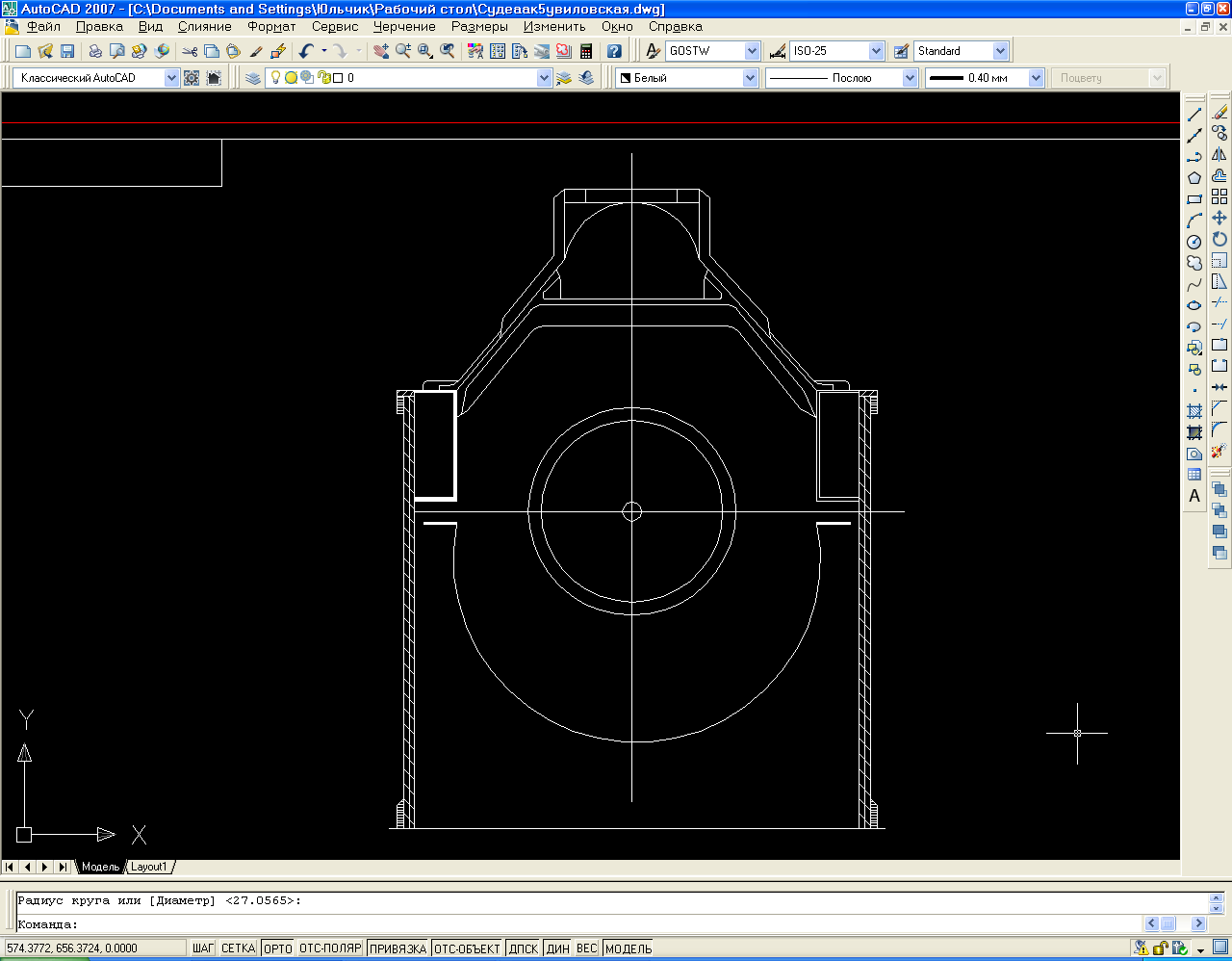Select the Mirror modify tool
This screenshot has width=1232, height=961.
tap(1219, 154)
